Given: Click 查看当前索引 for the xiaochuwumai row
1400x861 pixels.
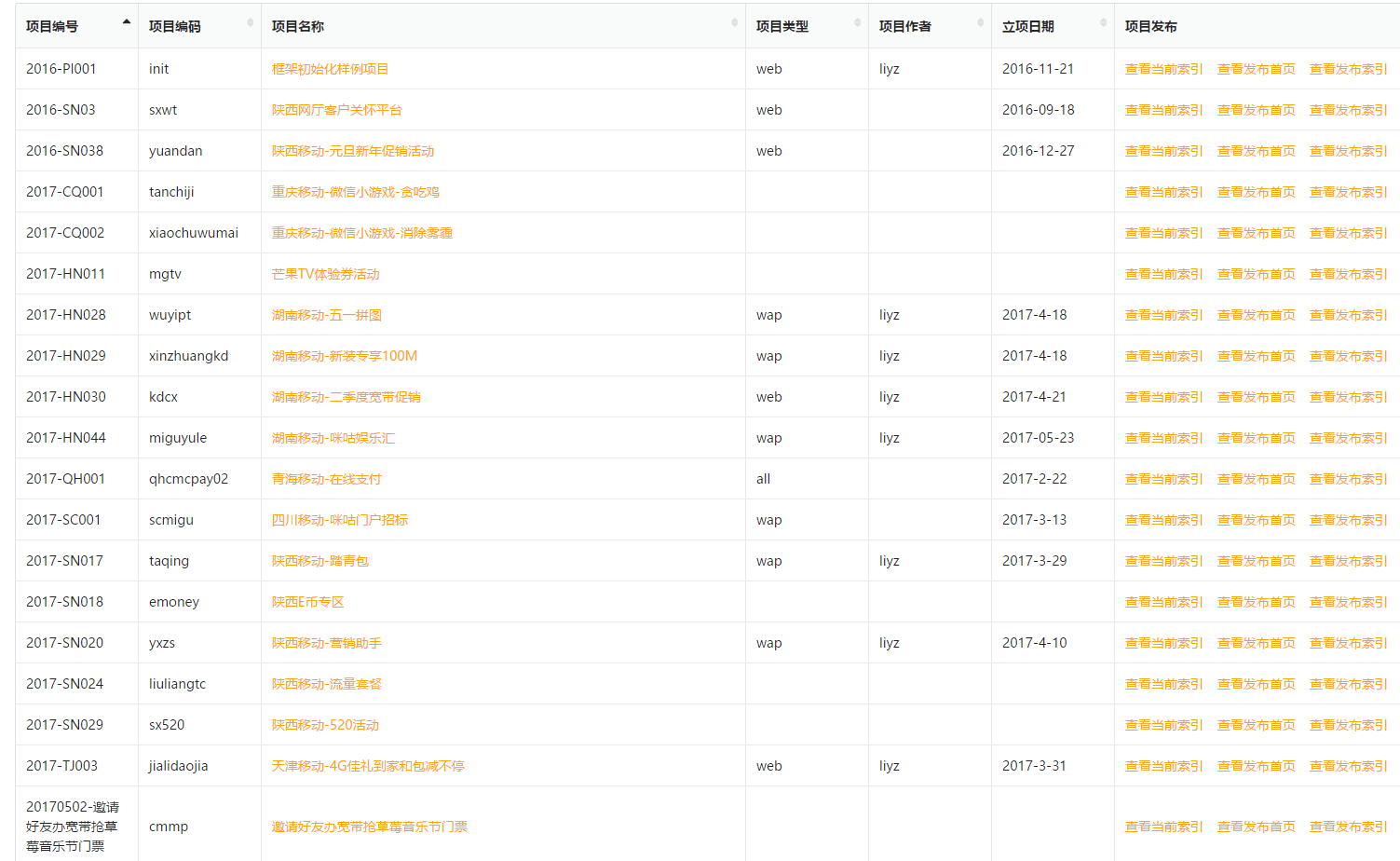Looking at the screenshot, I should pos(1163,233).
